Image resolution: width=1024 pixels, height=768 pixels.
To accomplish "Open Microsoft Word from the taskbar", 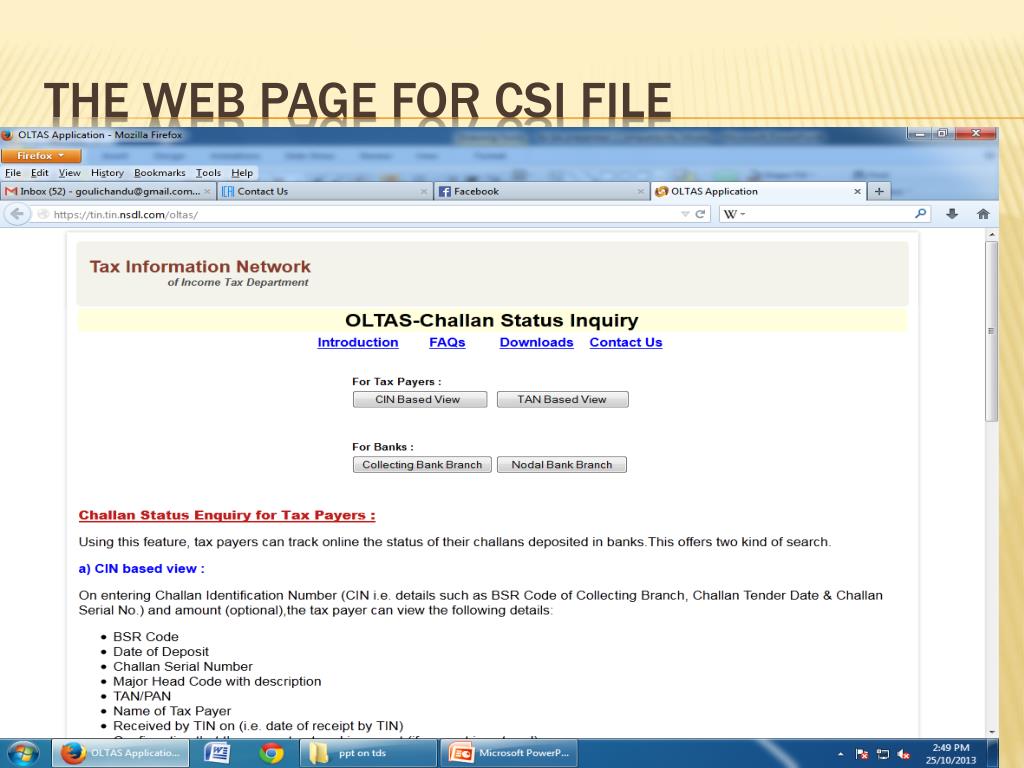I will pyautogui.click(x=217, y=753).
